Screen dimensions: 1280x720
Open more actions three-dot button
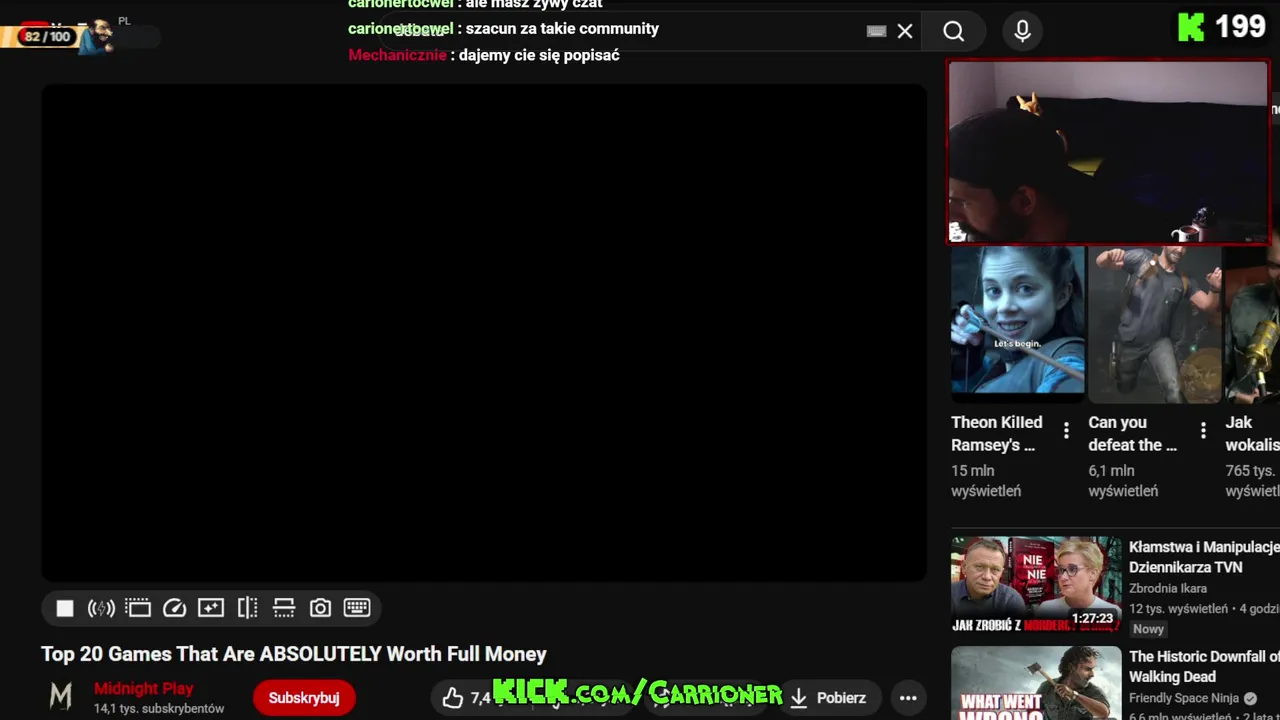pos(908,698)
